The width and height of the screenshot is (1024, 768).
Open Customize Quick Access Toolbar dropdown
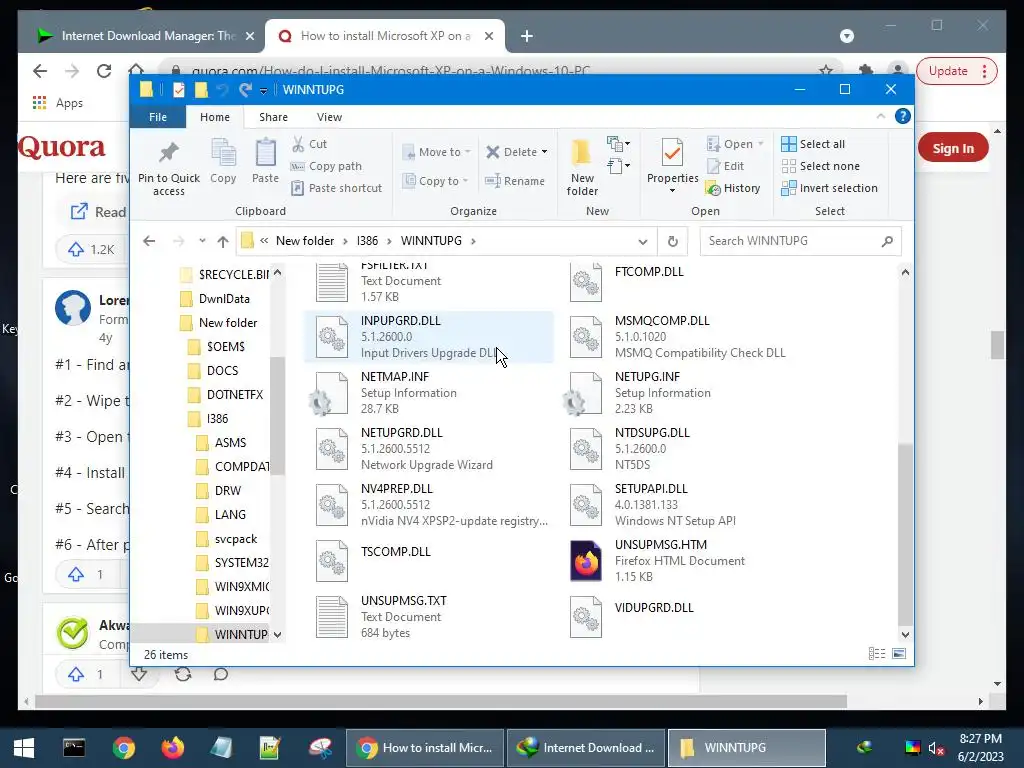click(263, 91)
